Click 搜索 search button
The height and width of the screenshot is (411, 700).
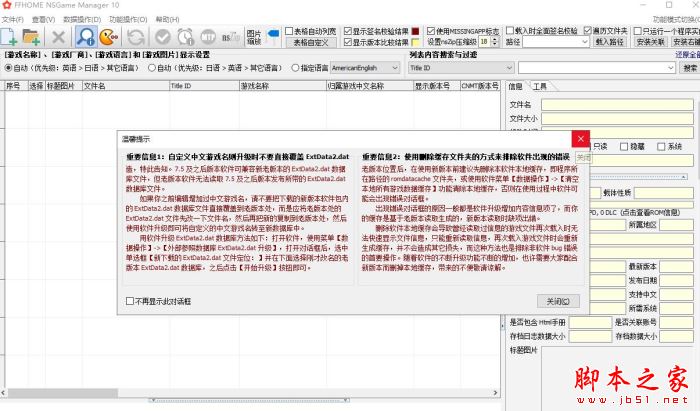coord(690,68)
